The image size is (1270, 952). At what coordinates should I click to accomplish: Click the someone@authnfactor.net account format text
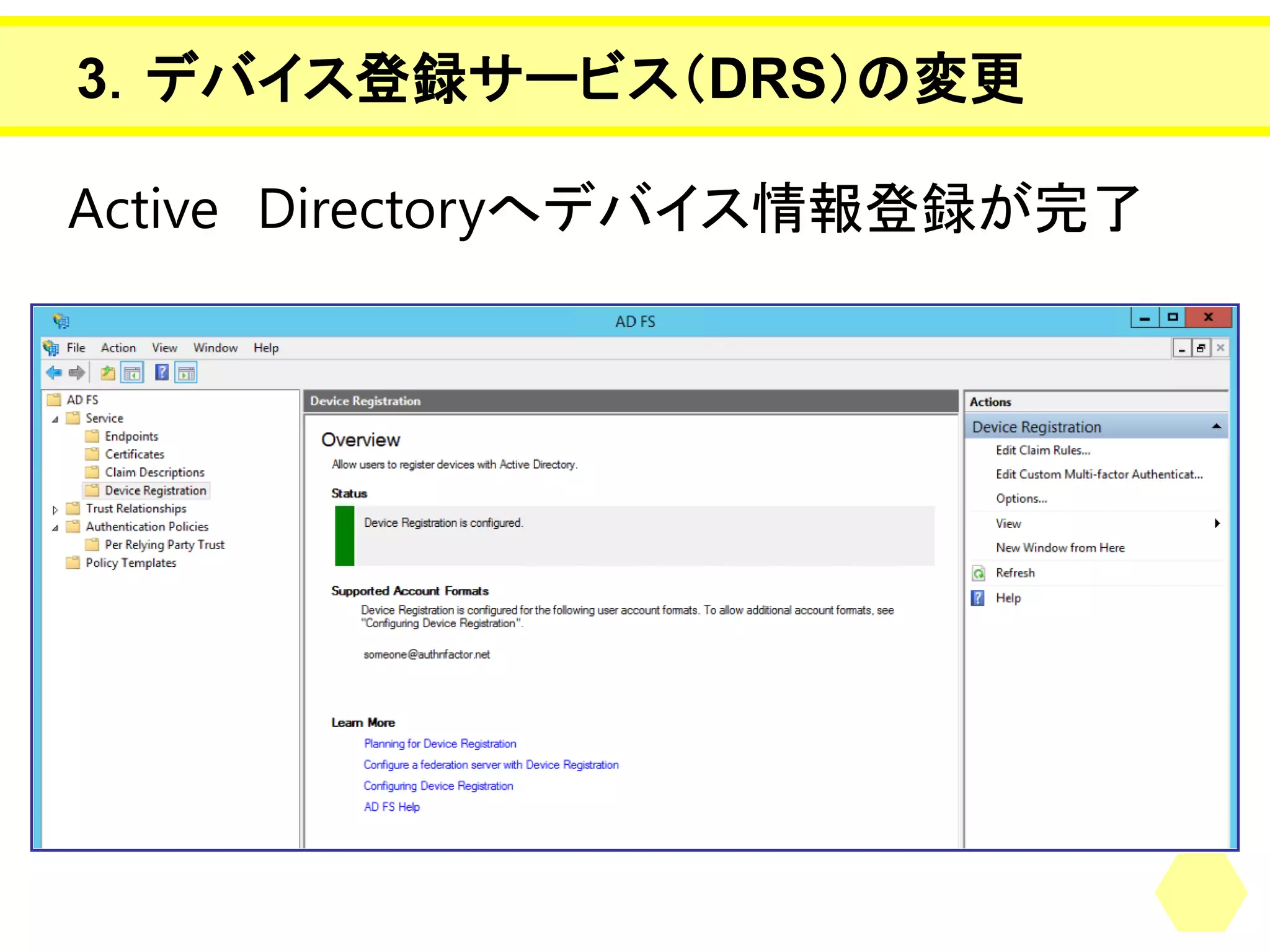[x=427, y=654]
